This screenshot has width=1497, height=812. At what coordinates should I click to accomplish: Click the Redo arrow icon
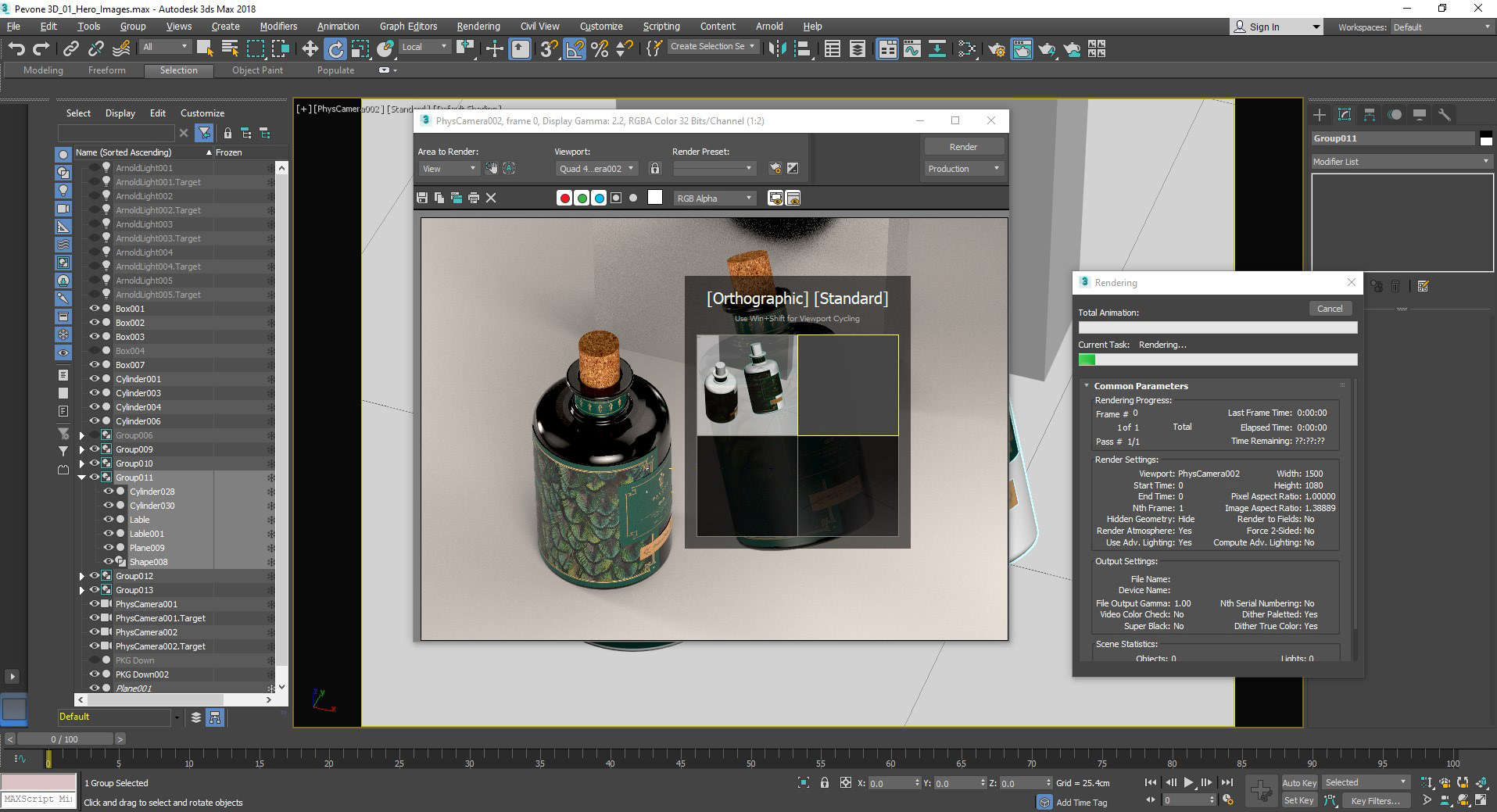41,48
